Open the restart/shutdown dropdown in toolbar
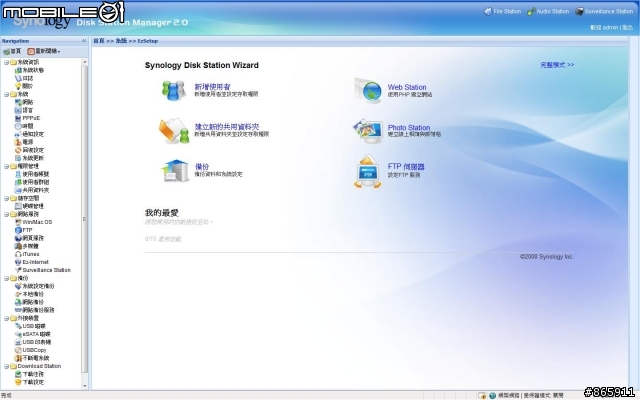 click(x=44, y=51)
